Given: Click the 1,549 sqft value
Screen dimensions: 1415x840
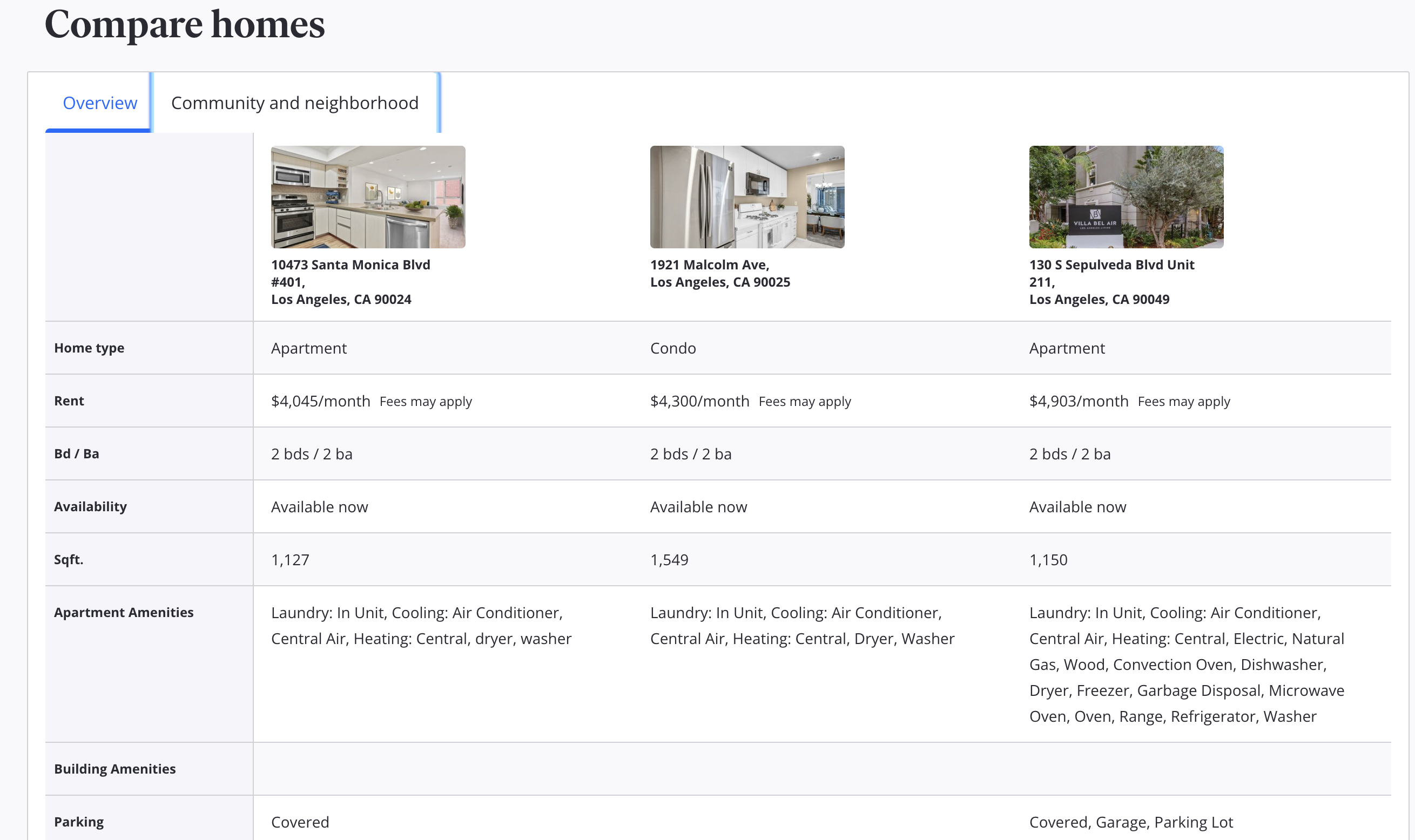Looking at the screenshot, I should coord(669,560).
